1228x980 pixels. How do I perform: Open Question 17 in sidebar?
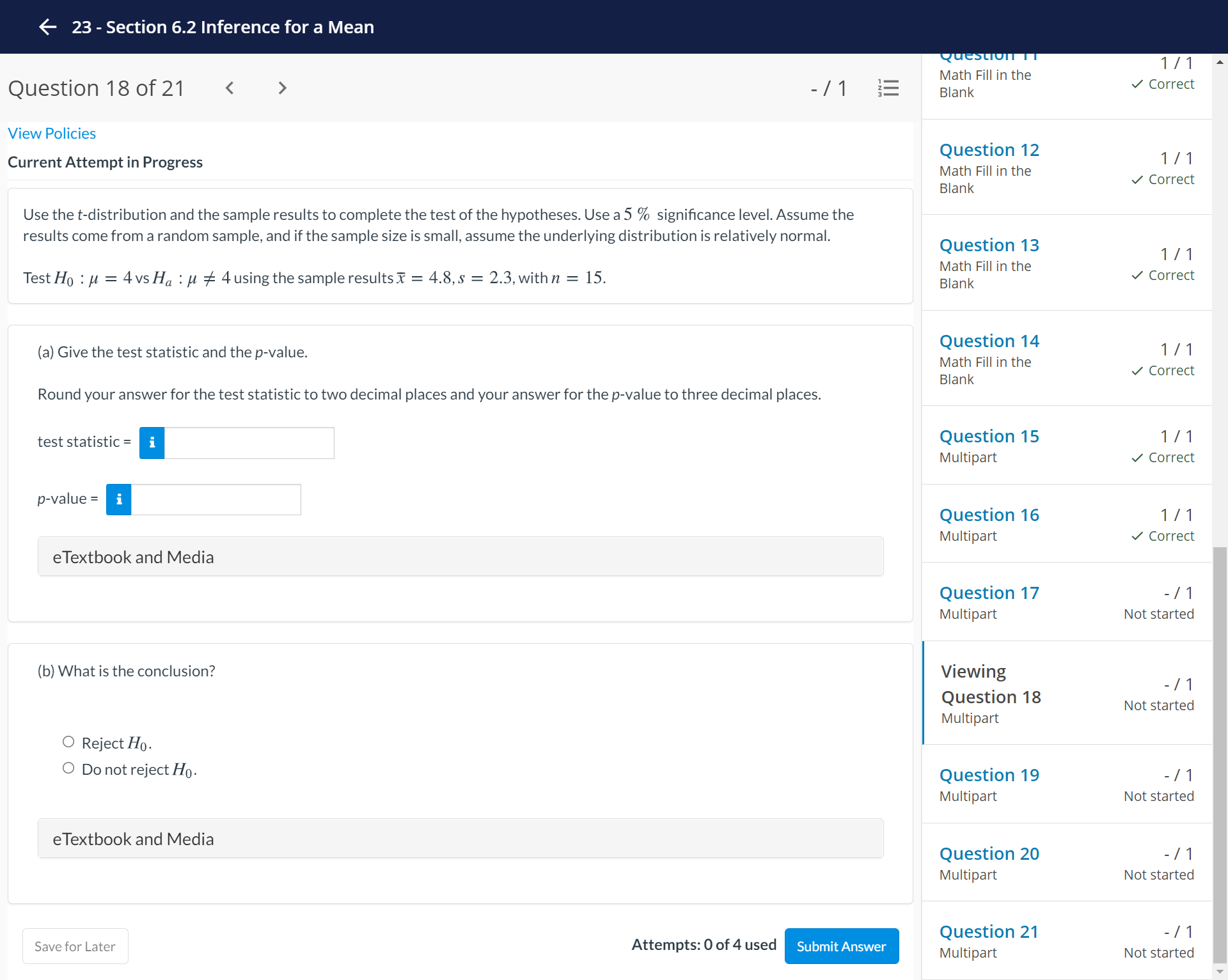pos(989,593)
